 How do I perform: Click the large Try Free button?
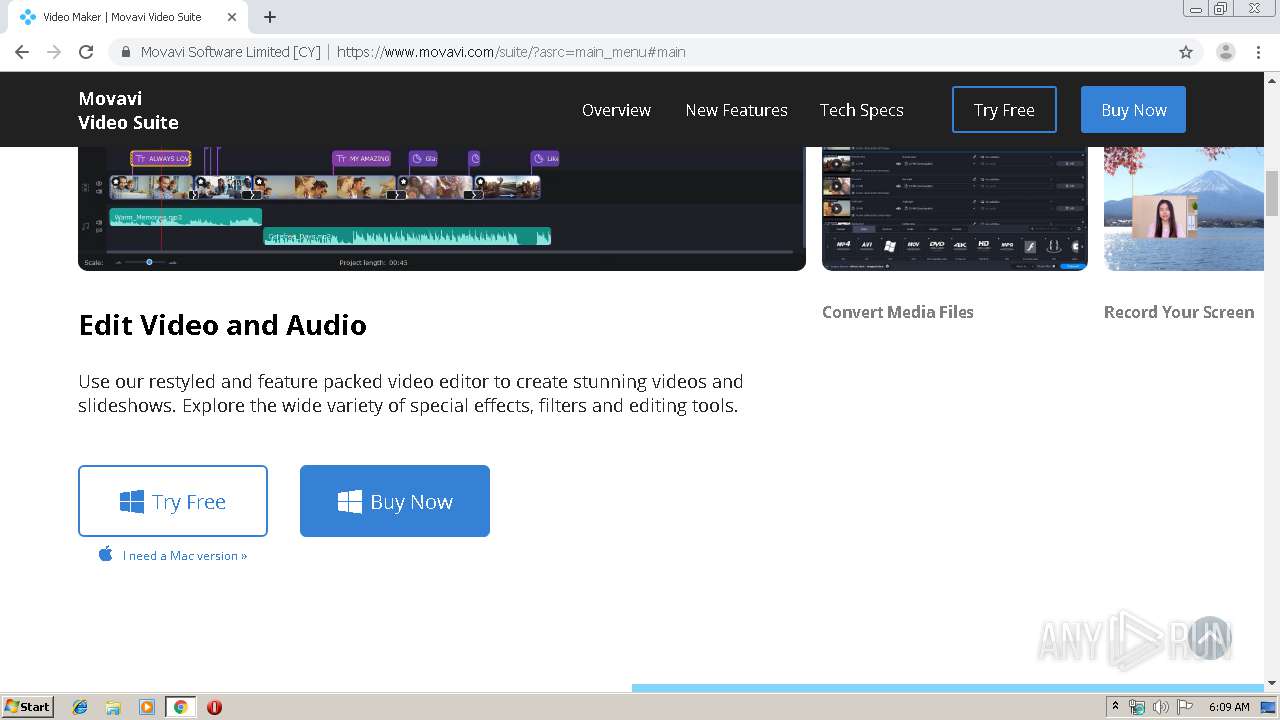pyautogui.click(x=173, y=501)
